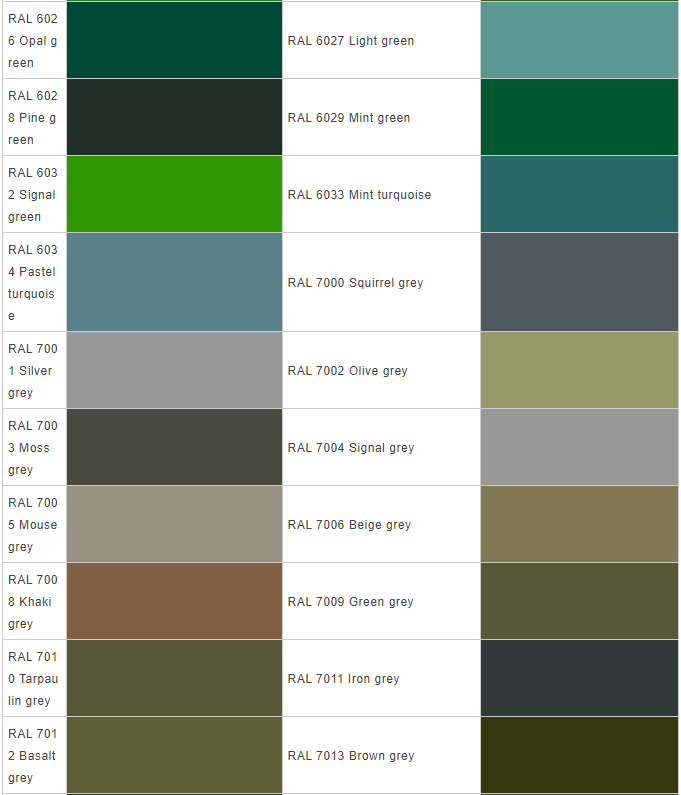Image resolution: width=681 pixels, height=795 pixels.
Task: Select the "RAL 7010 Tarpaulin grey" name cell
Action: (33, 679)
